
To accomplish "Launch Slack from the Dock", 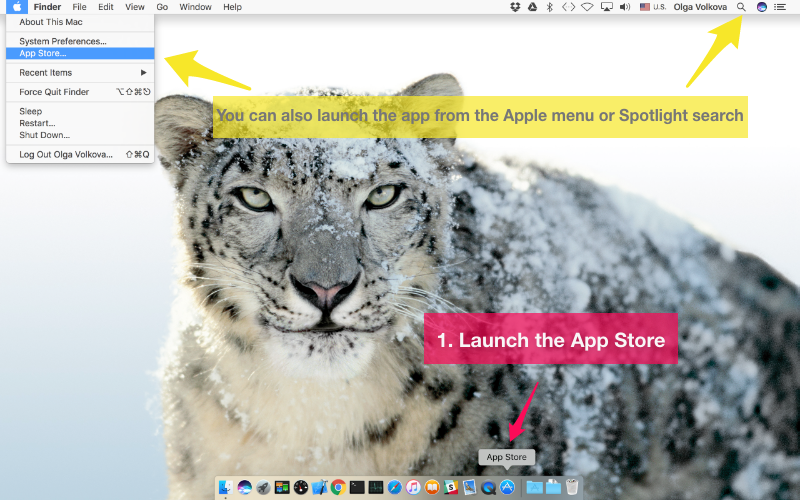I will 451,487.
